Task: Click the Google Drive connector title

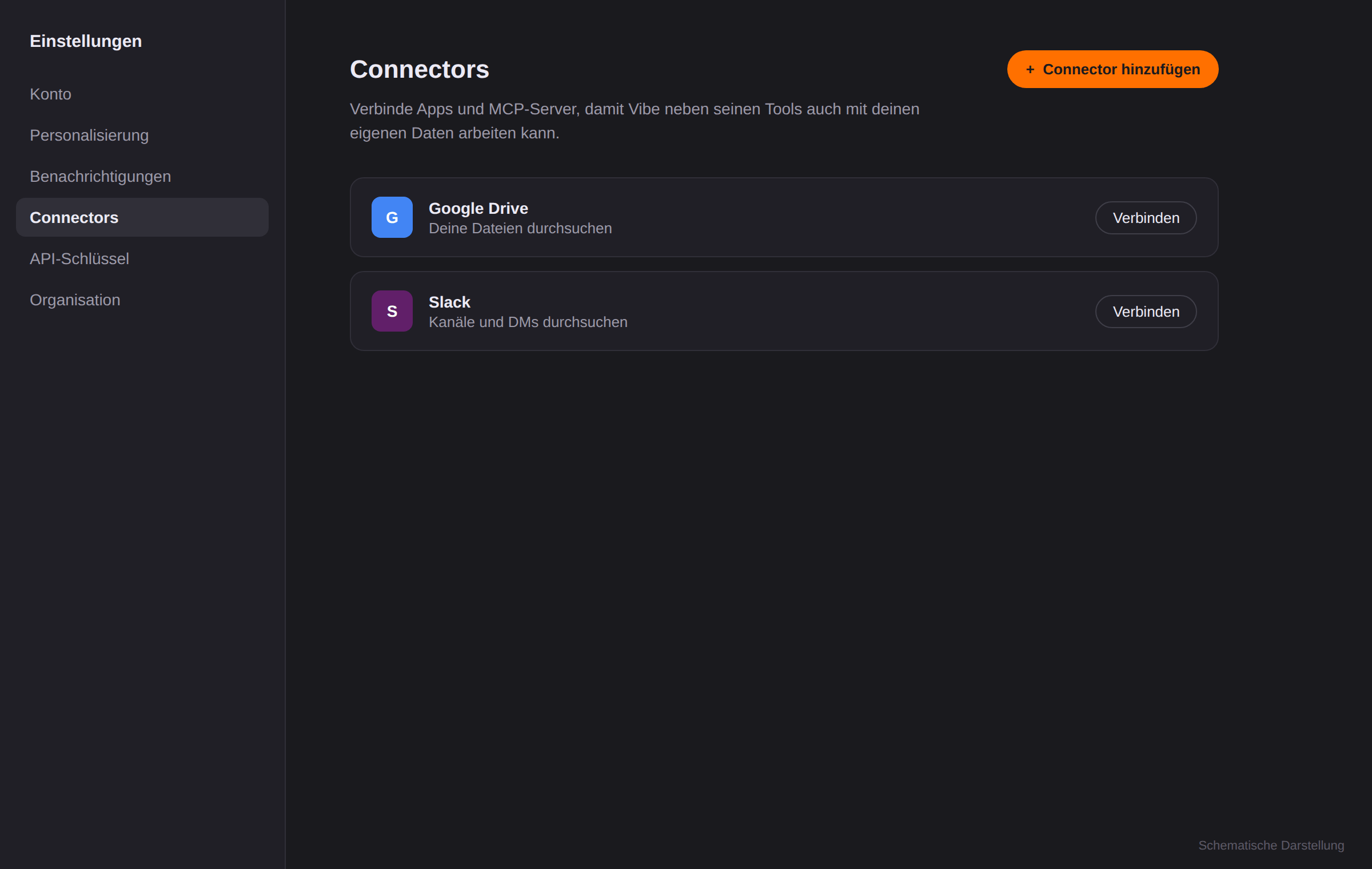Action: pos(478,208)
